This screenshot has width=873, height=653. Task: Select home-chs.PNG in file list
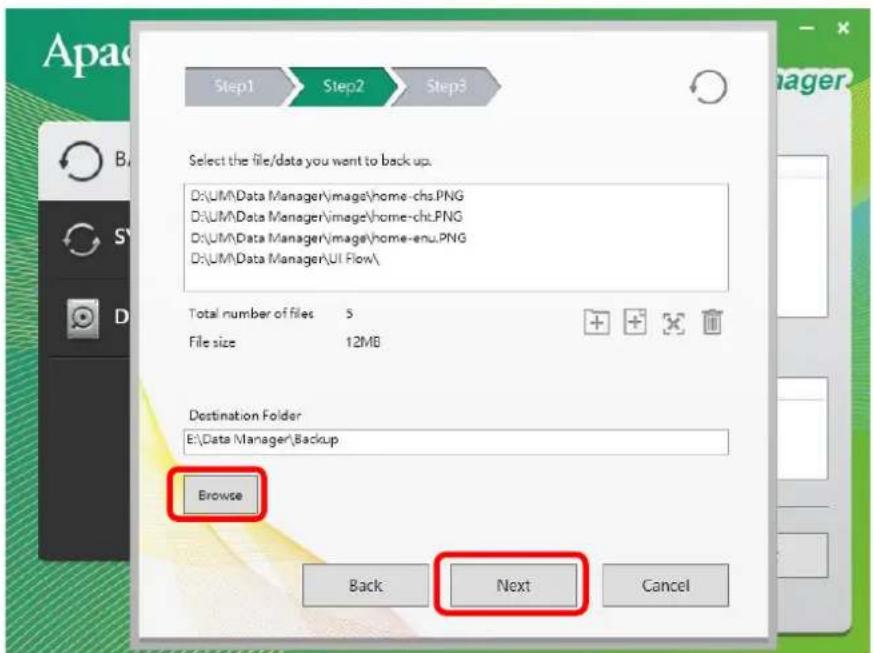[x=327, y=196]
